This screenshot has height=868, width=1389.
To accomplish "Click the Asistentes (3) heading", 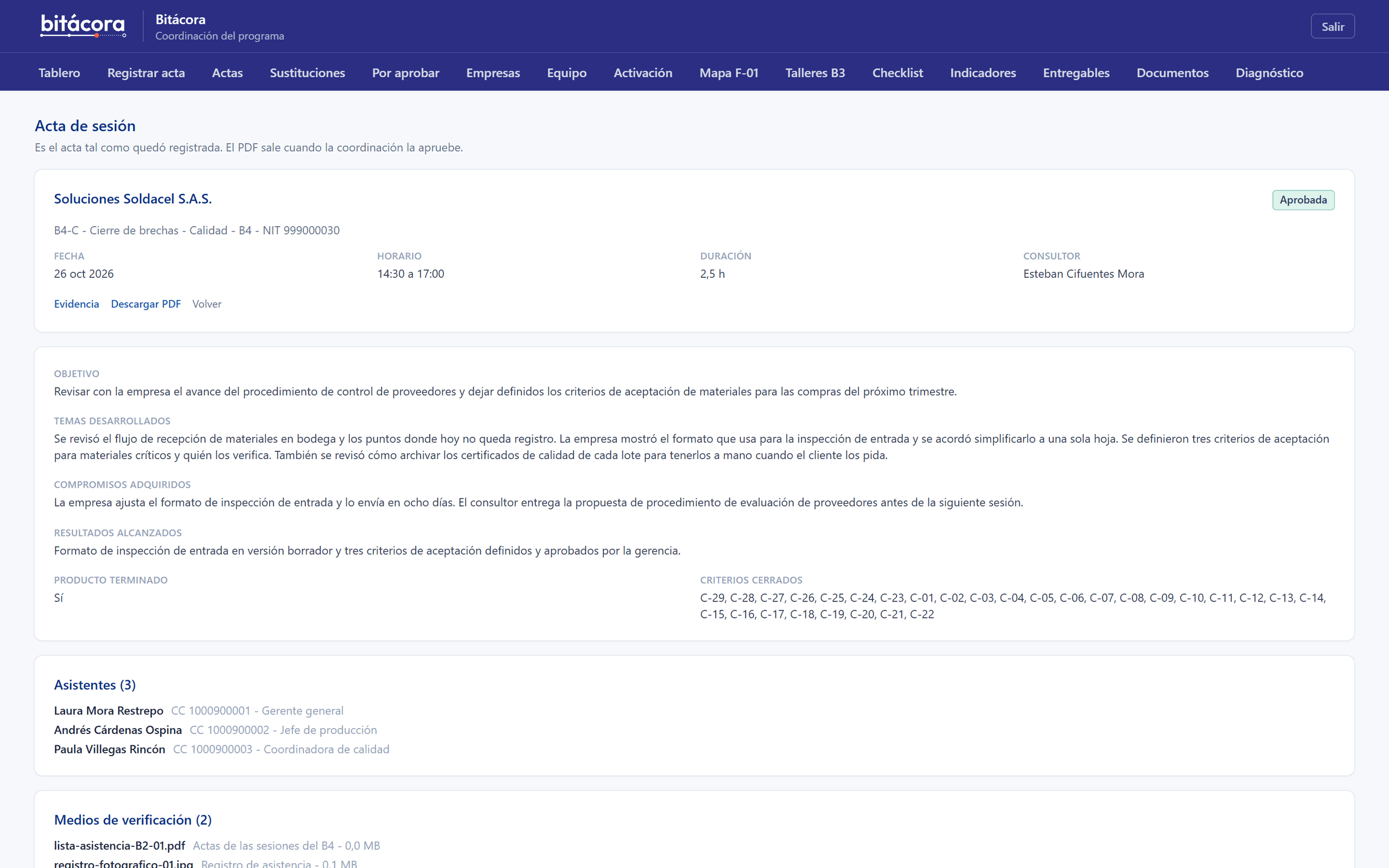I will [95, 685].
